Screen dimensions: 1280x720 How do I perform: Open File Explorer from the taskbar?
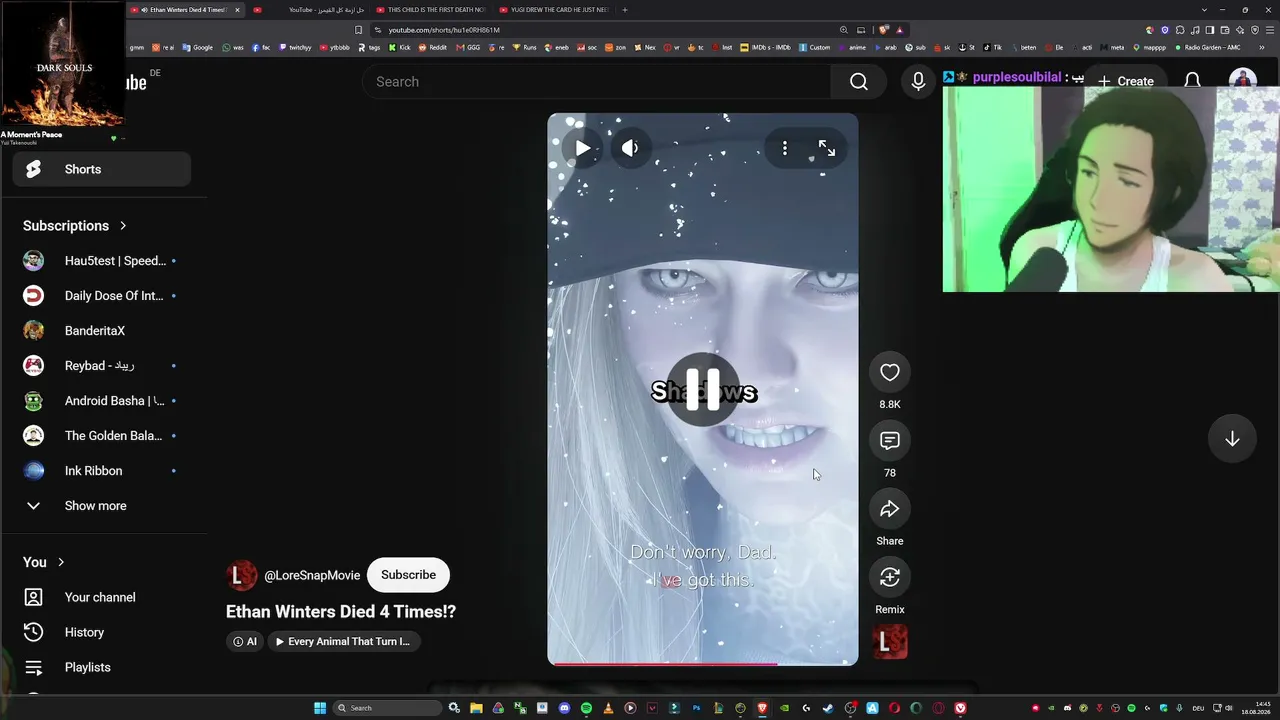pyautogui.click(x=476, y=708)
